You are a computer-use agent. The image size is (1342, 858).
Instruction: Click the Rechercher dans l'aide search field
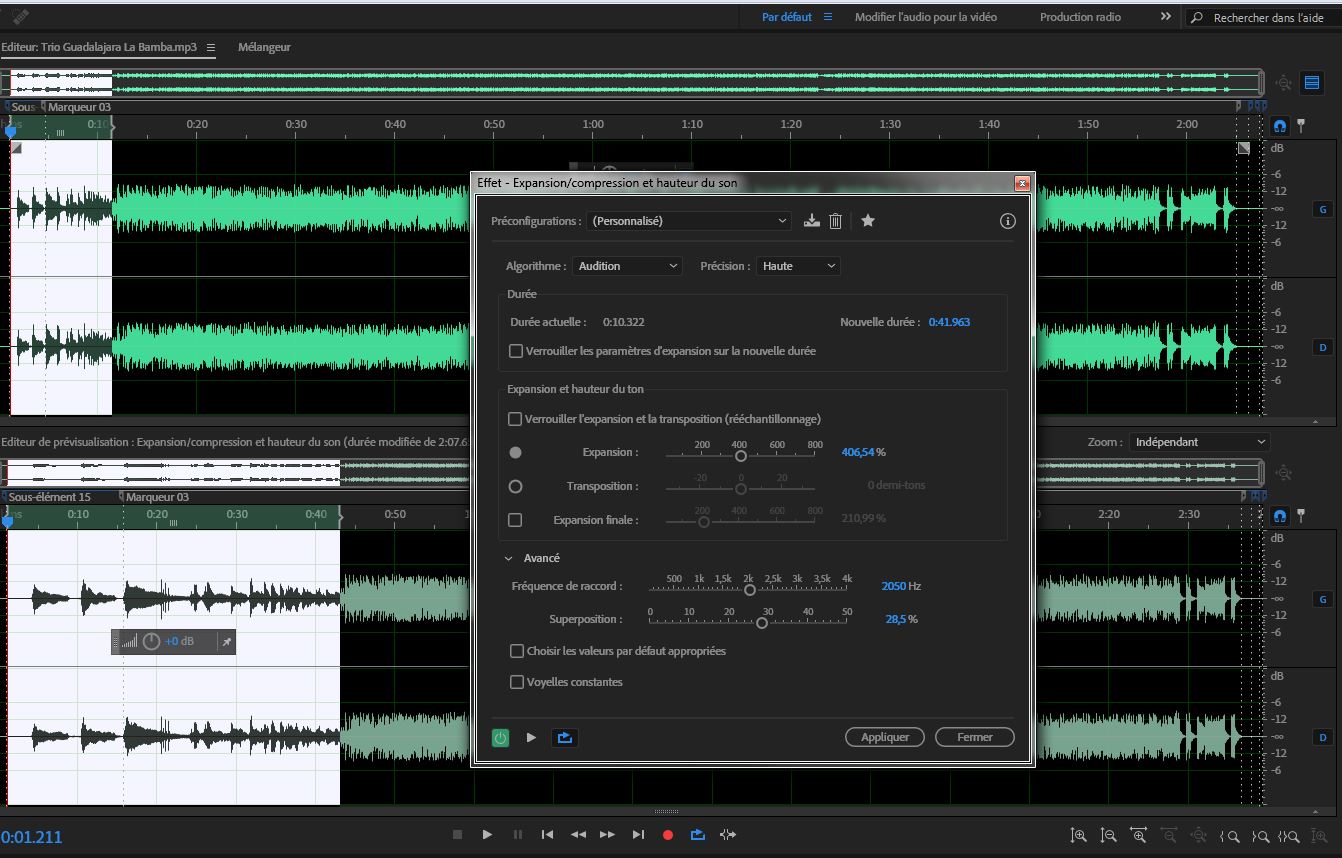click(x=1268, y=18)
